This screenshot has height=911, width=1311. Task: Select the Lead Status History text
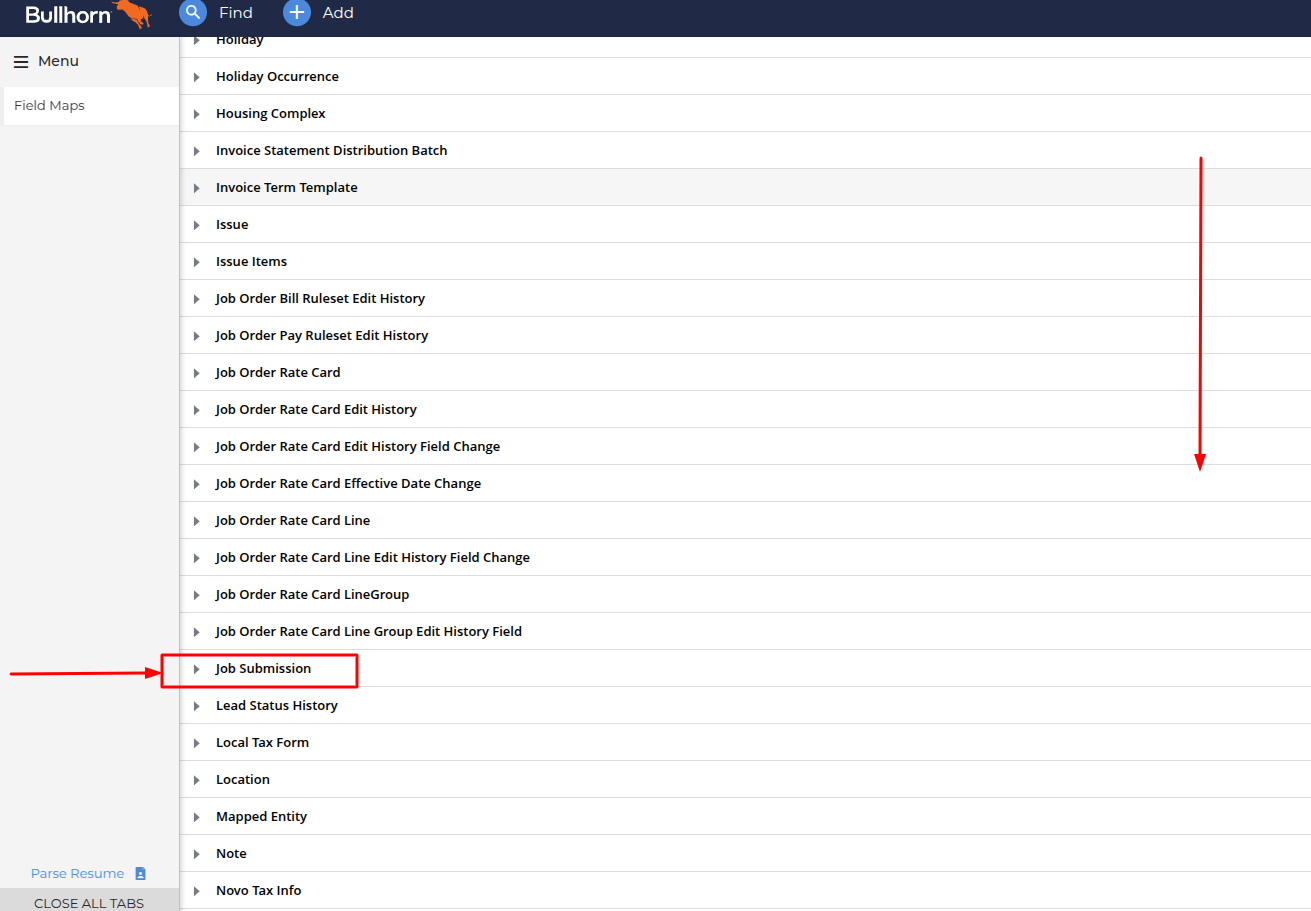(277, 705)
